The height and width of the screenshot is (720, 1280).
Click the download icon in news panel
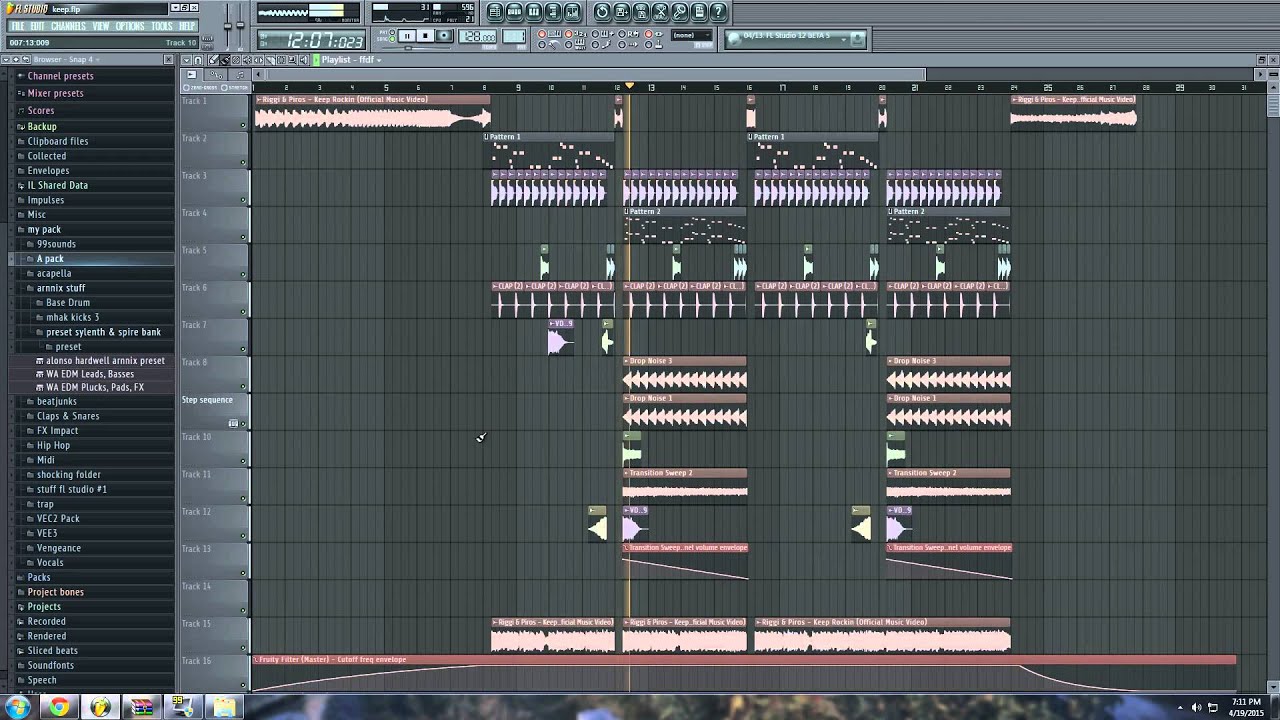(x=857, y=39)
